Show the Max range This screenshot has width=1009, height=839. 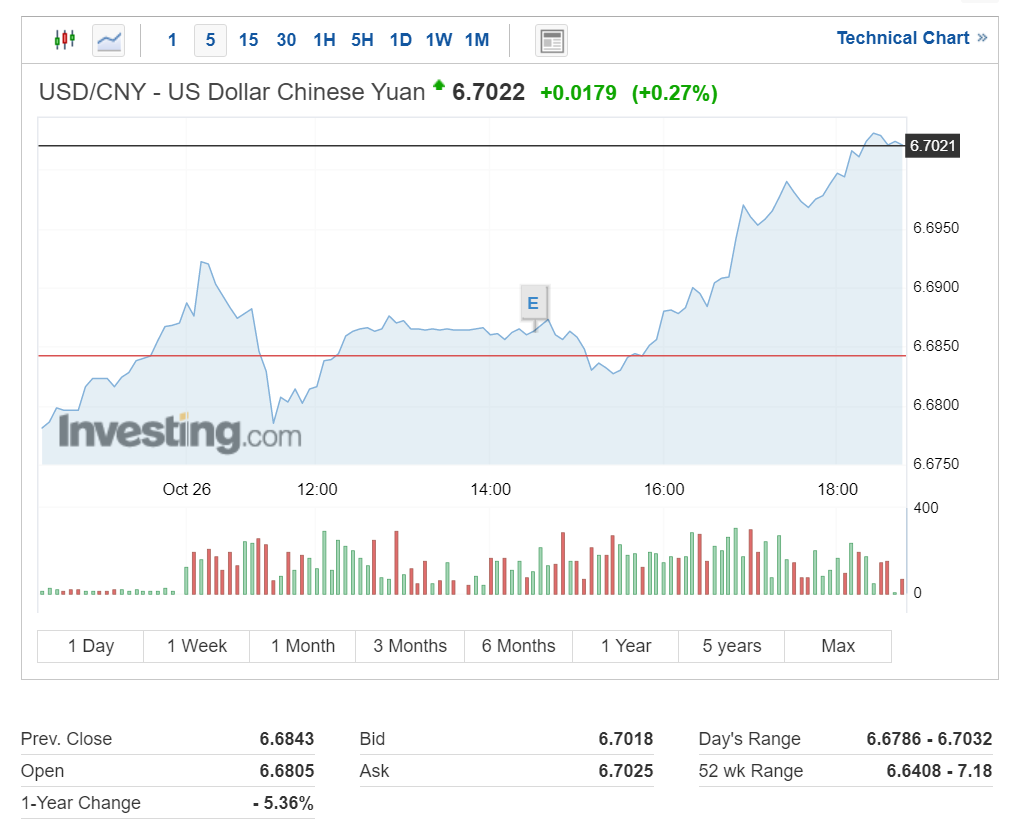pos(838,646)
